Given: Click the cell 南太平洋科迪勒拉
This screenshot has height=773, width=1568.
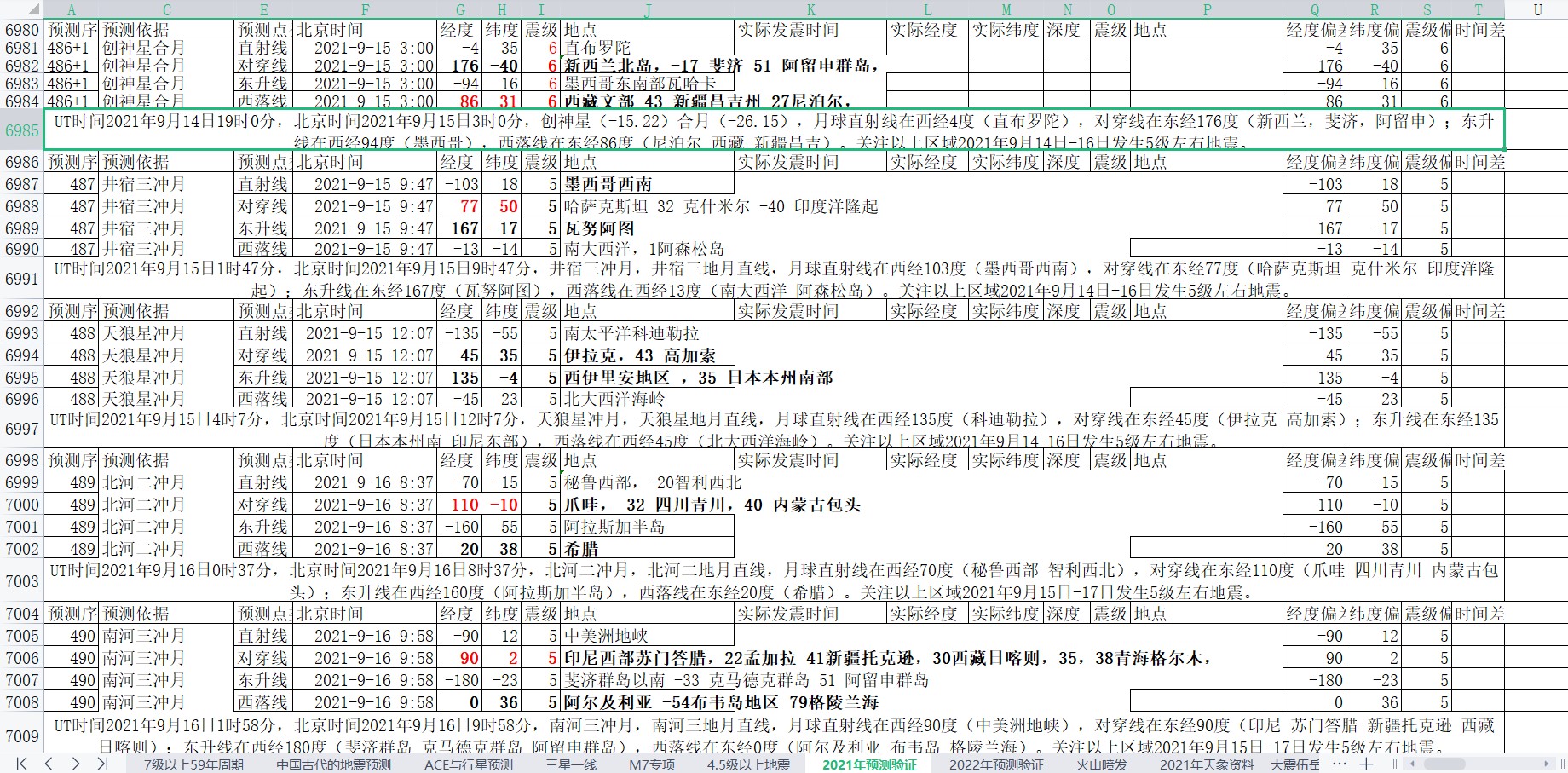Looking at the screenshot, I should tap(648, 333).
